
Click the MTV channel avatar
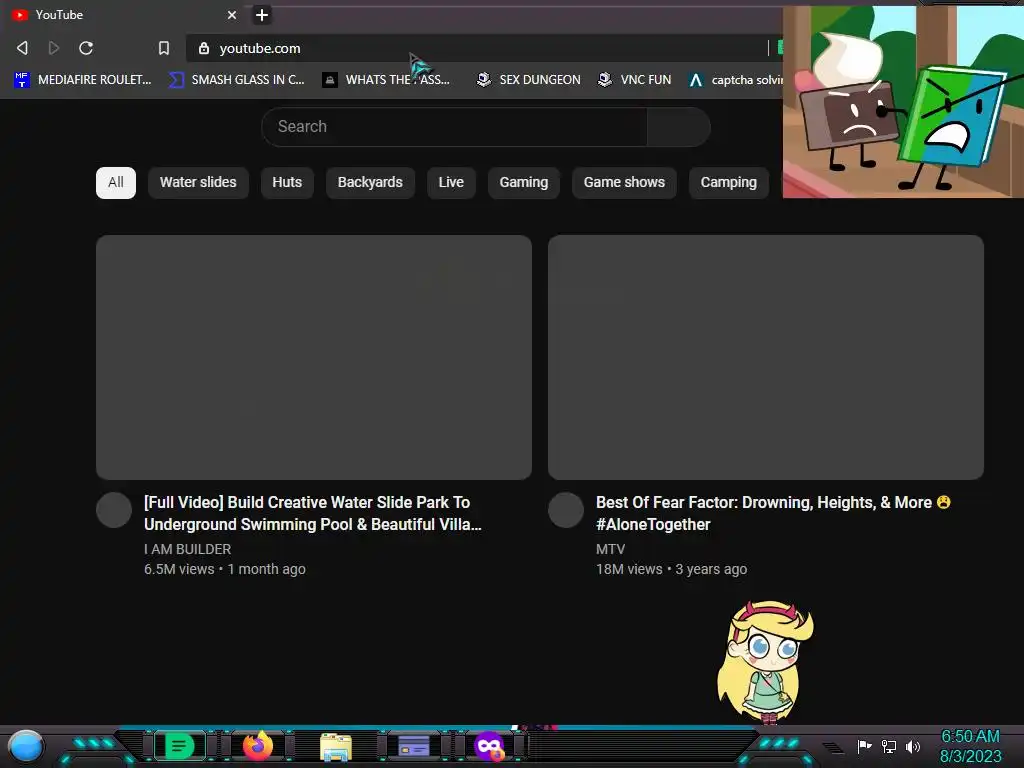pyautogui.click(x=566, y=510)
